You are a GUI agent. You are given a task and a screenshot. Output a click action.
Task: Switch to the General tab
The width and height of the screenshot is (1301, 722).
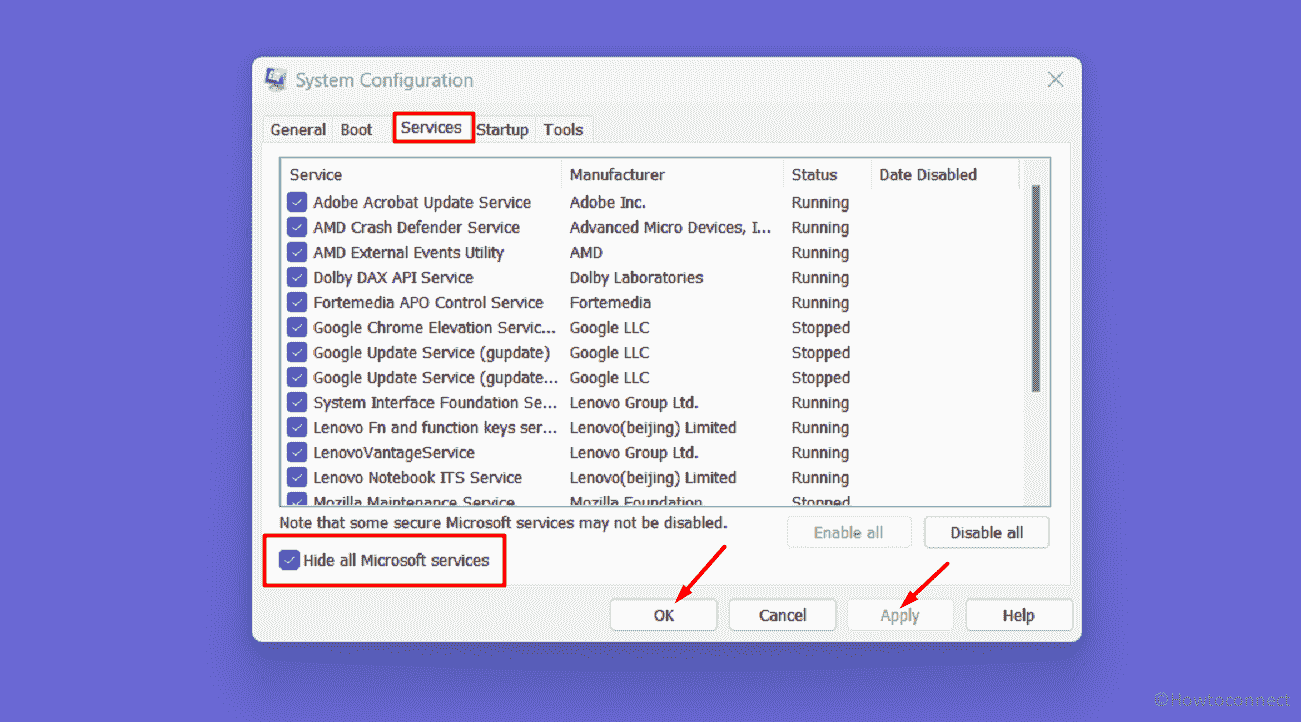point(298,130)
